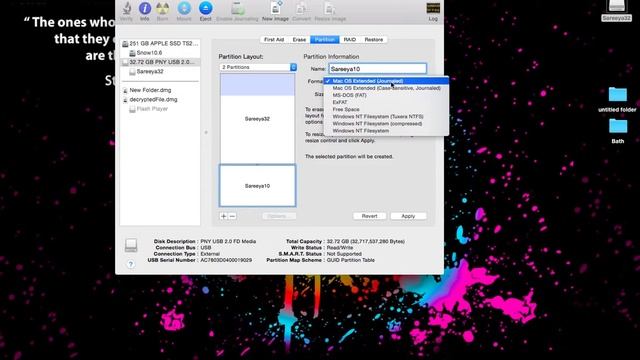Select the untitled folder desktop icon

617,100
